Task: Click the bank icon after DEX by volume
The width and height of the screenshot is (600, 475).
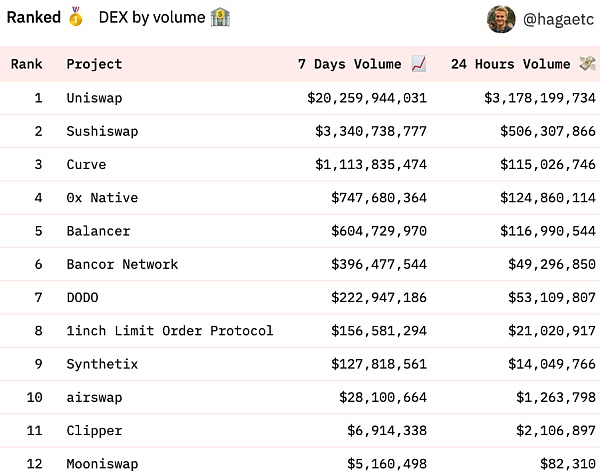Action: (x=220, y=17)
